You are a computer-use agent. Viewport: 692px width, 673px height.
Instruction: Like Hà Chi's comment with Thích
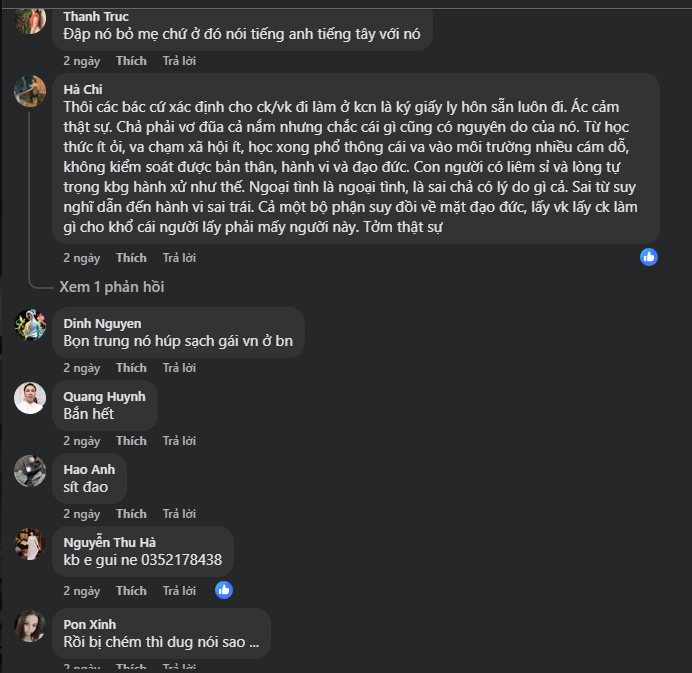point(131,258)
